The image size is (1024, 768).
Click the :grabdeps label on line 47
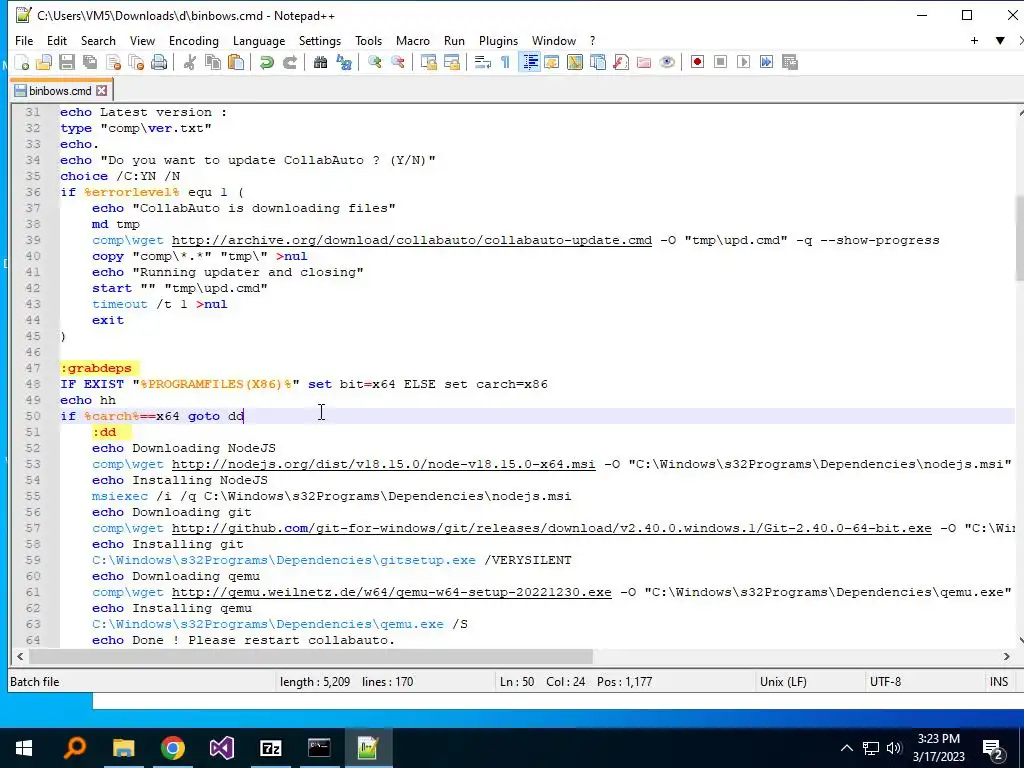[x=96, y=368]
